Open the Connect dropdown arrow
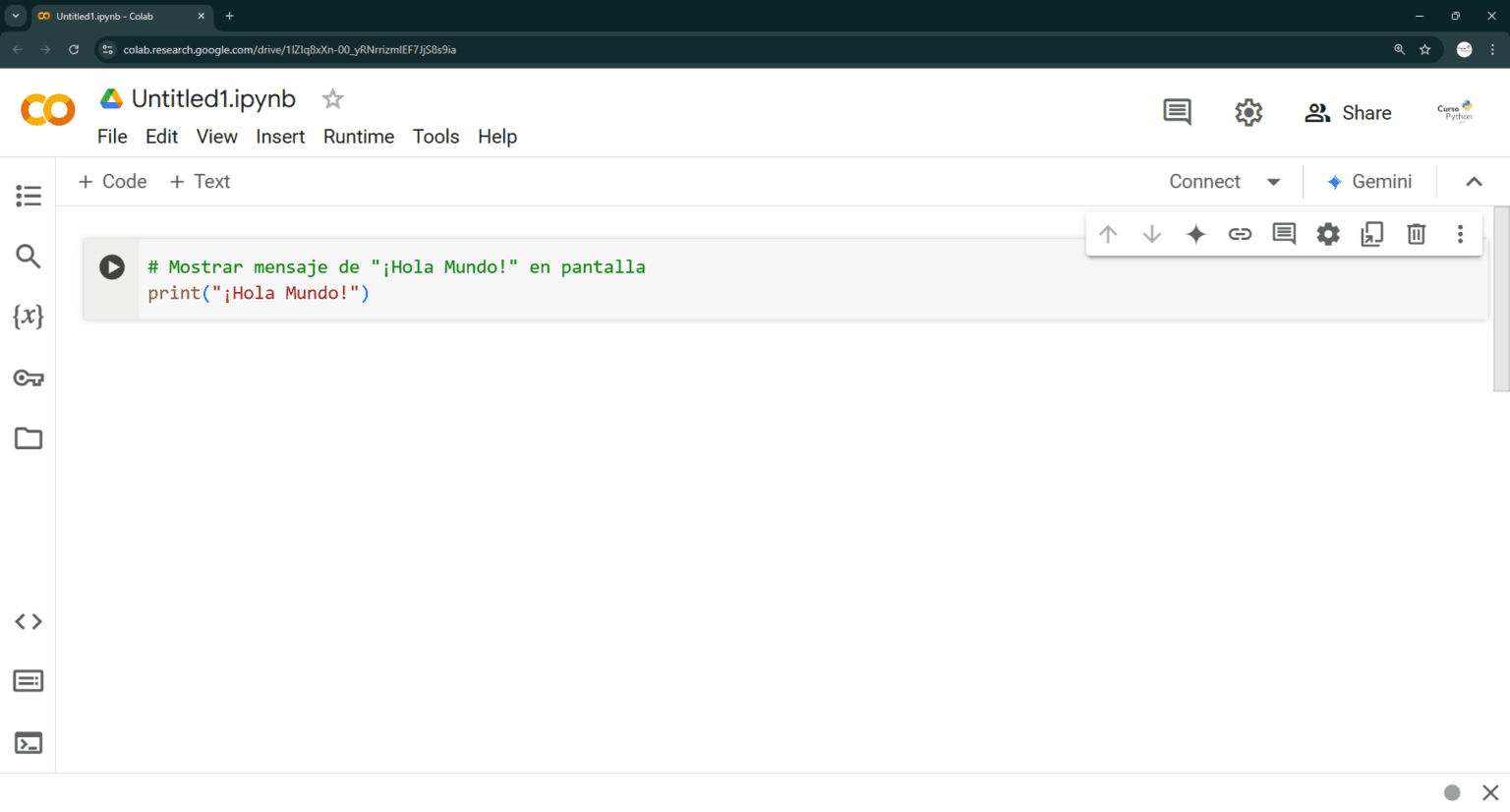 coord(1274,181)
